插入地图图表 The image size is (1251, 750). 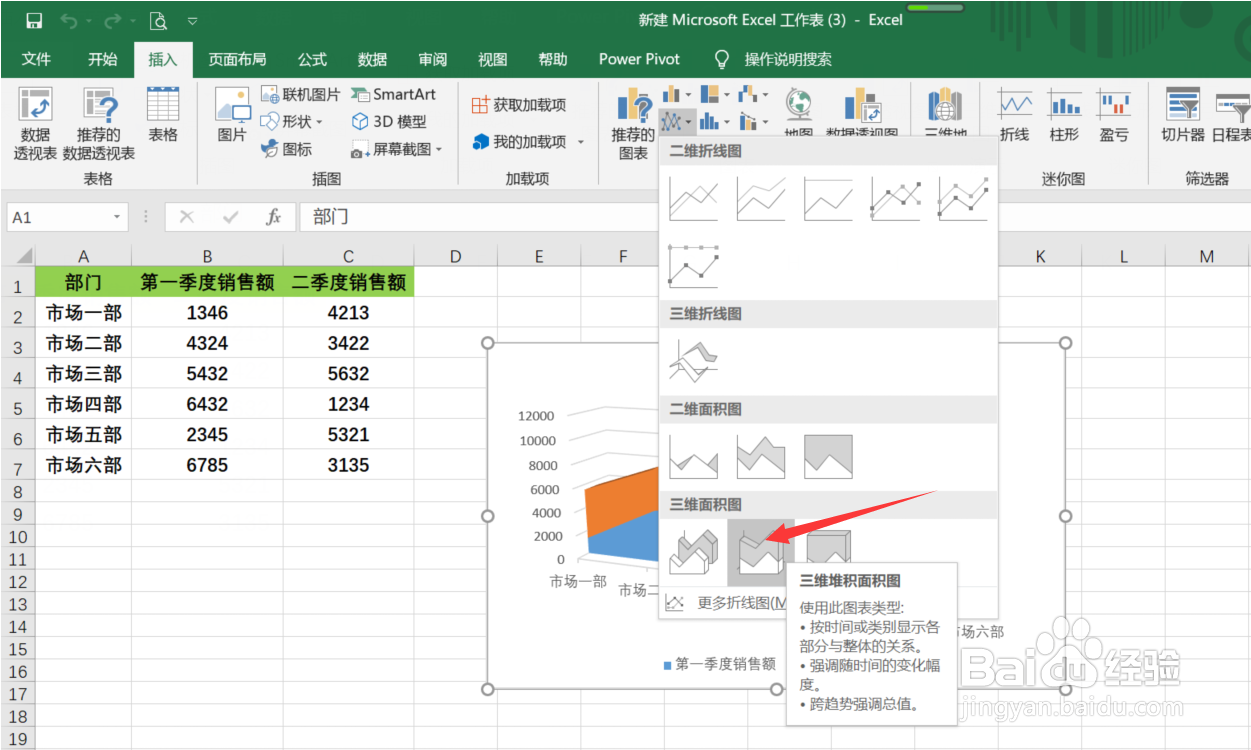(800, 115)
